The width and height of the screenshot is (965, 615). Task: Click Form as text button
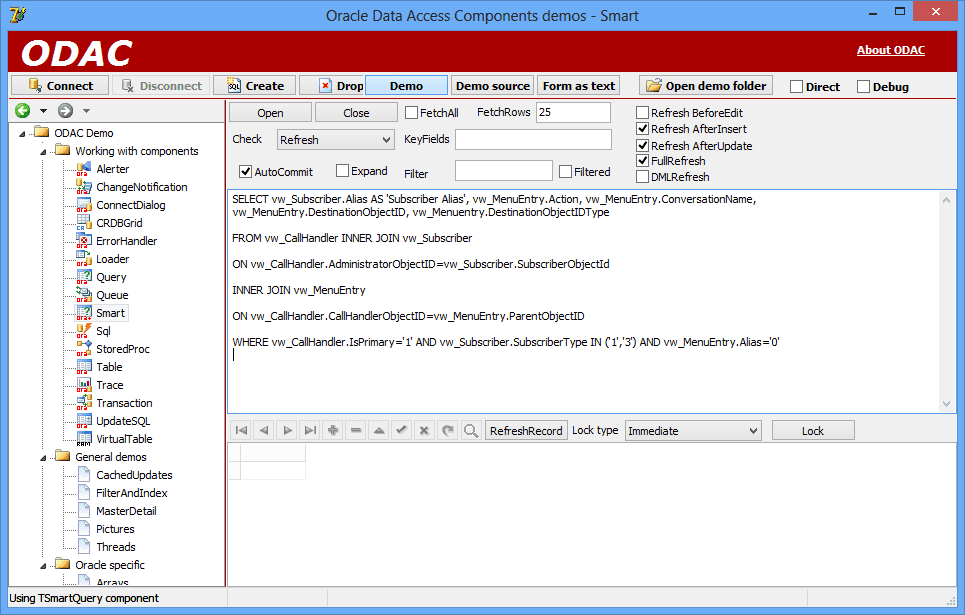point(579,86)
